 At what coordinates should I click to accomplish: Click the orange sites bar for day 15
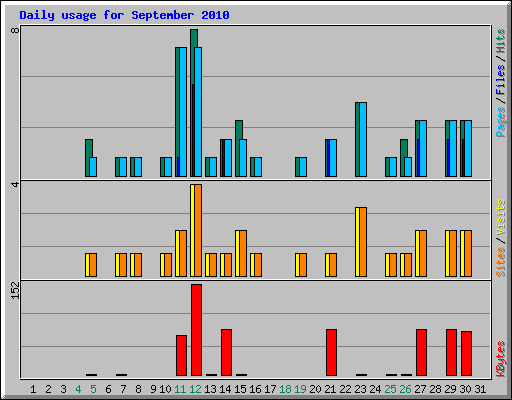[243, 253]
